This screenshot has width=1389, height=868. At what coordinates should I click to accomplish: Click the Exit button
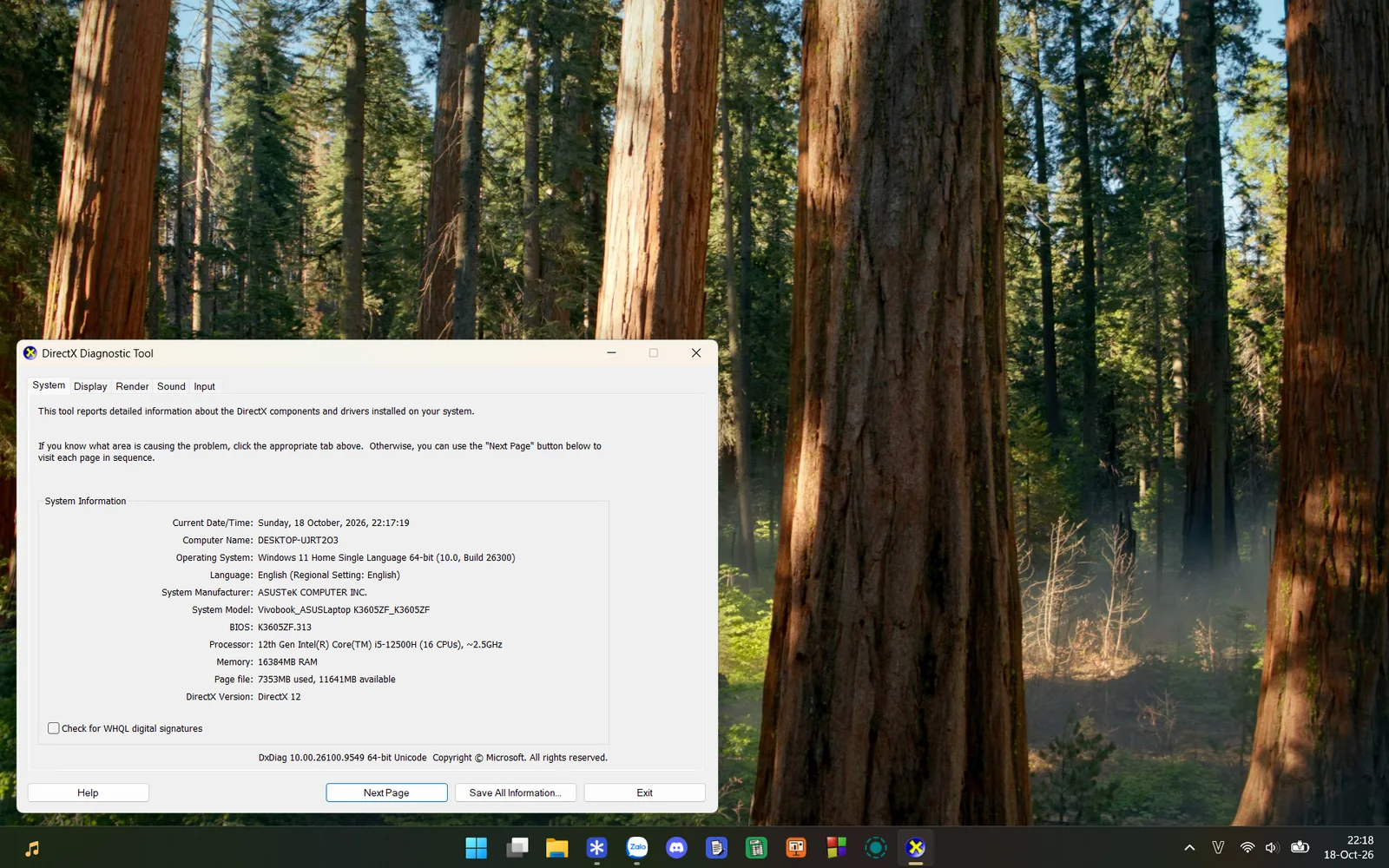coord(644,792)
